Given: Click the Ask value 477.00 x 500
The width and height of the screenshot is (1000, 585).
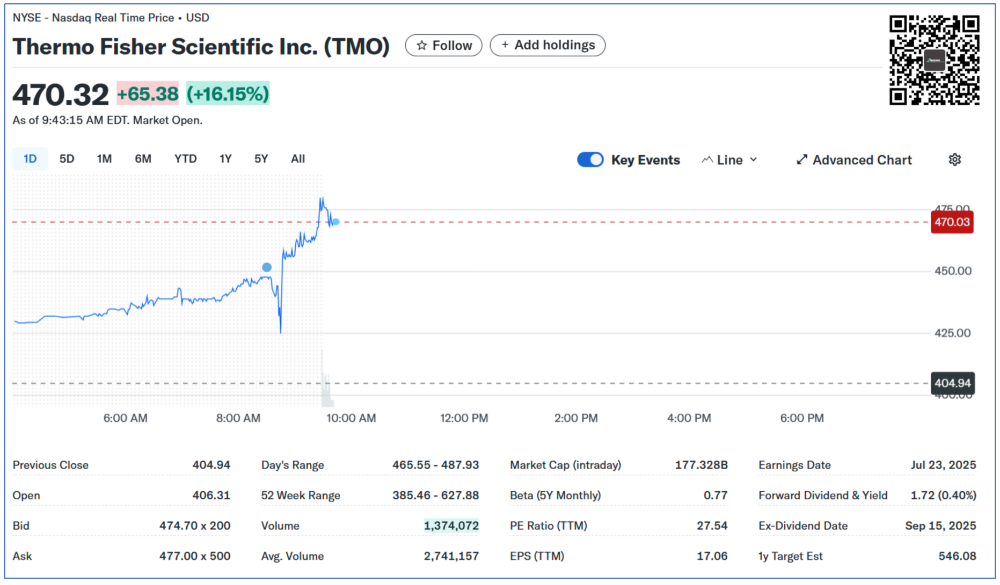Looking at the screenshot, I should pos(195,556).
